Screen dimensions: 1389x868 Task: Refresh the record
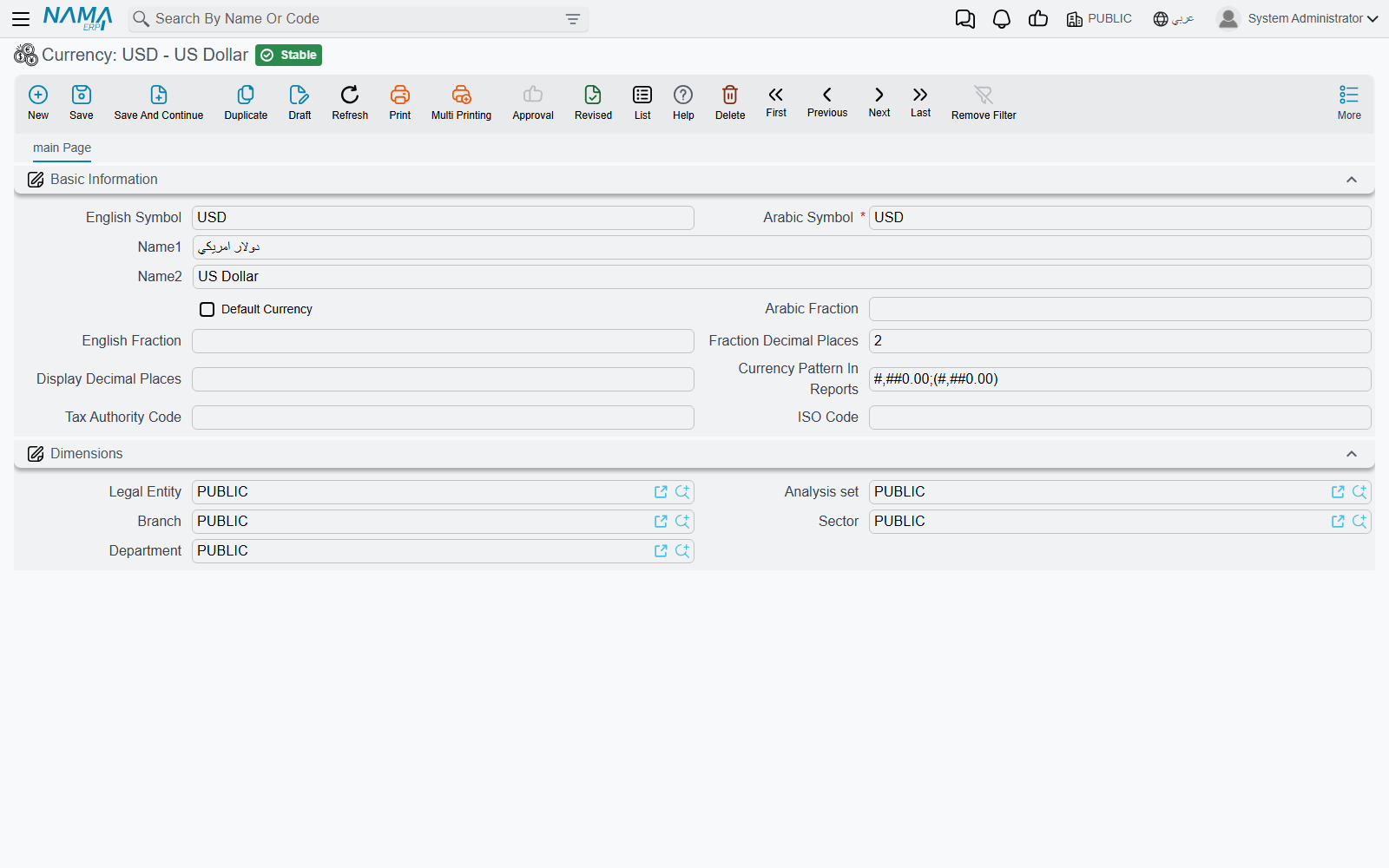(x=350, y=102)
